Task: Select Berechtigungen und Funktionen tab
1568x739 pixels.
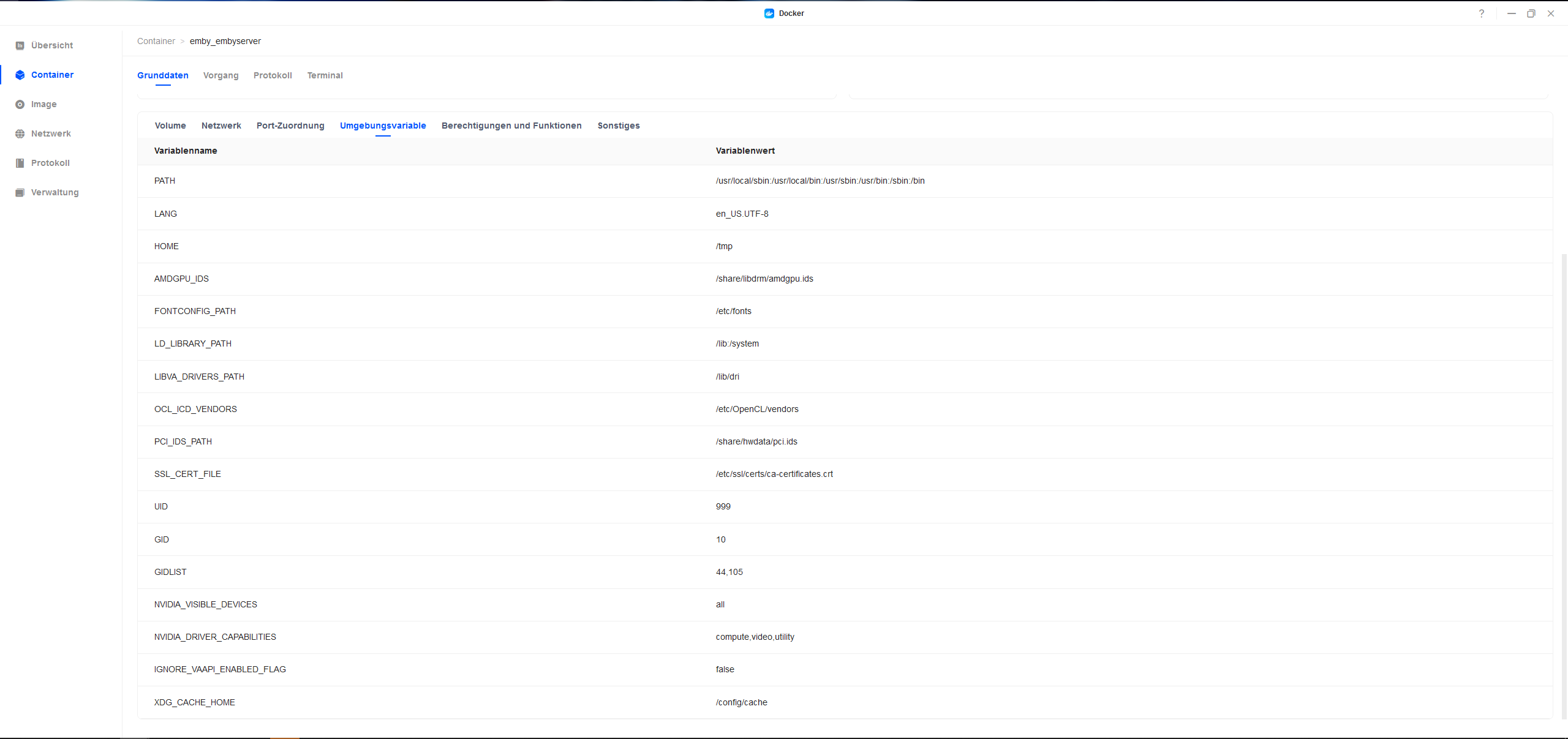Action: click(x=511, y=126)
